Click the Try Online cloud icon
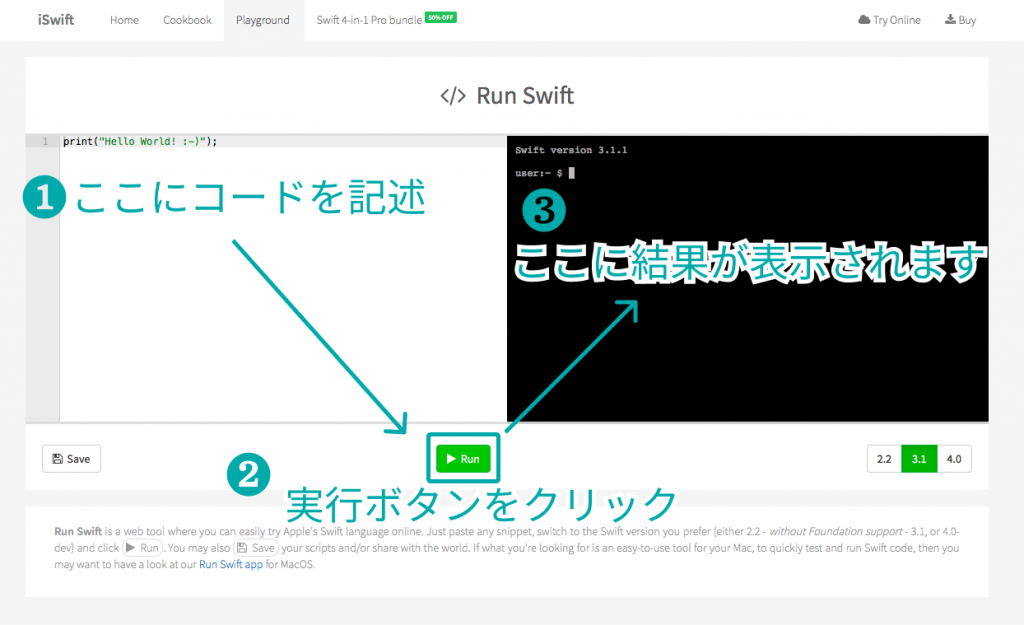The height and width of the screenshot is (625, 1024). coord(864,20)
